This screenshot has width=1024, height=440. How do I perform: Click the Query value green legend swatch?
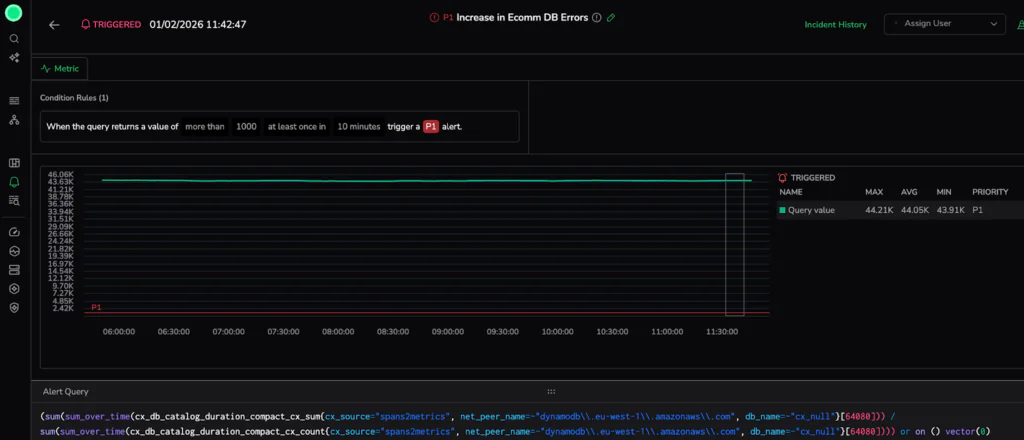[x=782, y=210]
